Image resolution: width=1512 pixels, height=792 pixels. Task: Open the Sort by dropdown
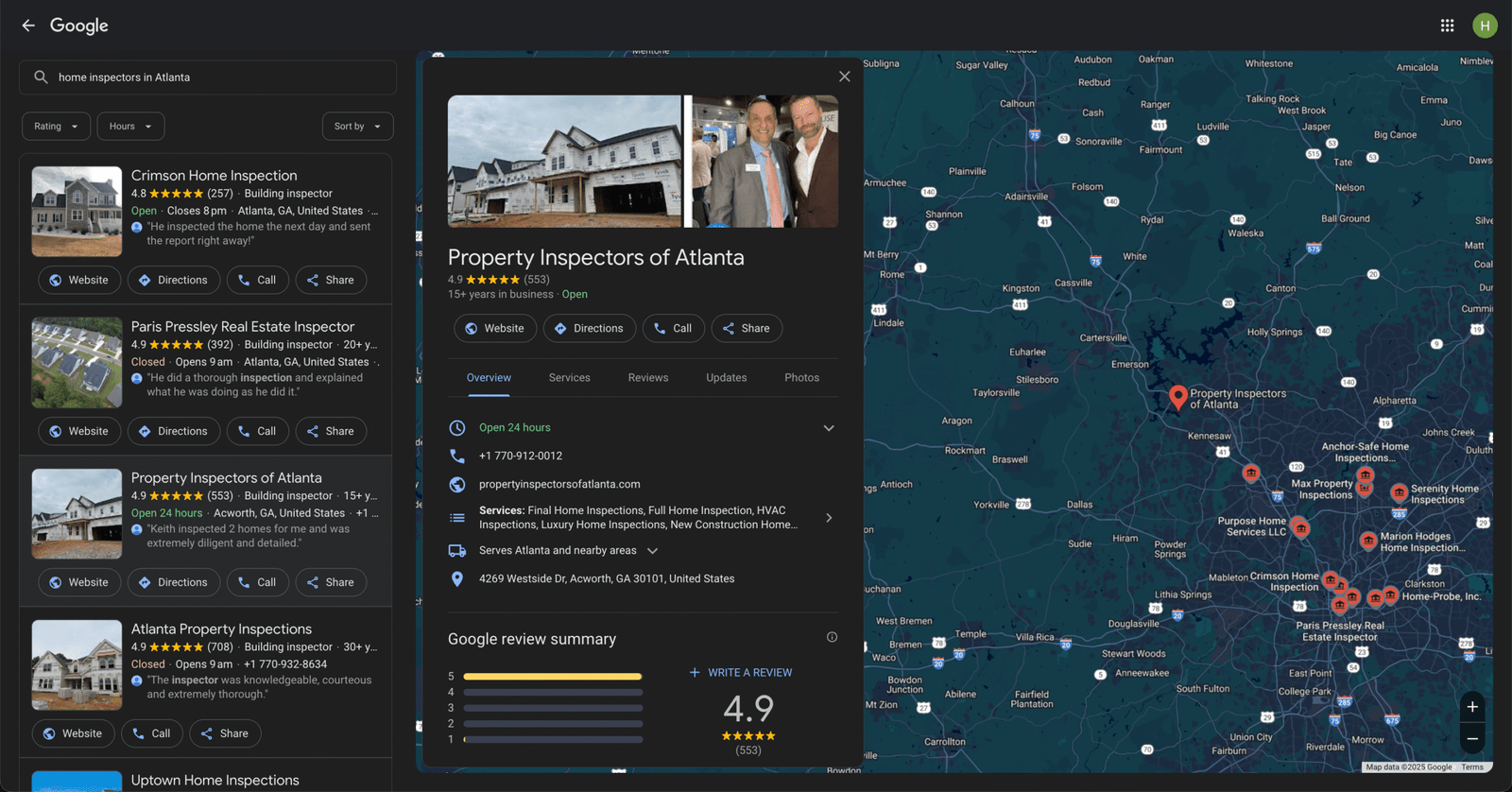[357, 127]
